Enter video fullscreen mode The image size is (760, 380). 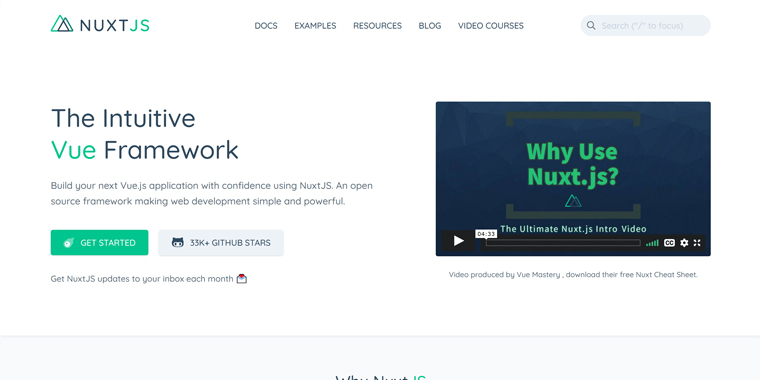[697, 243]
